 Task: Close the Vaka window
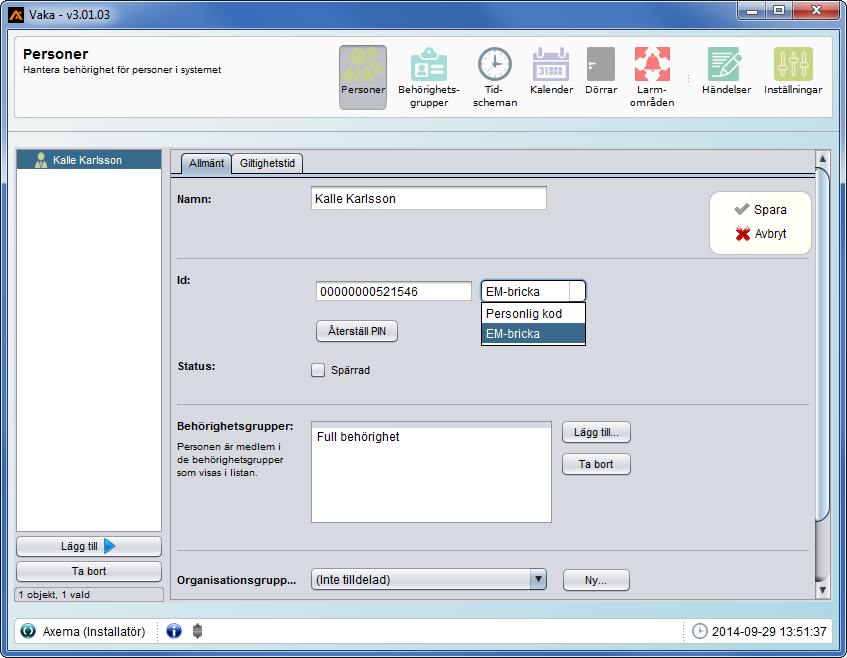(816, 10)
